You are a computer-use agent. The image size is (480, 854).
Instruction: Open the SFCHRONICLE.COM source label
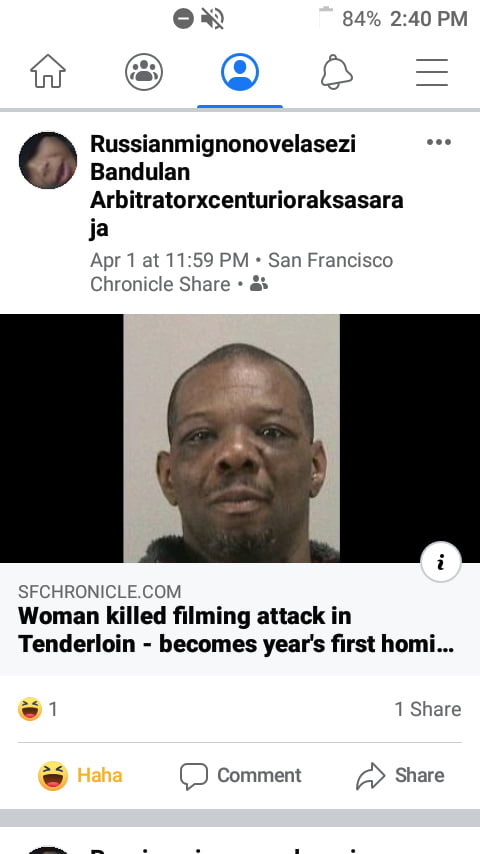tap(100, 591)
